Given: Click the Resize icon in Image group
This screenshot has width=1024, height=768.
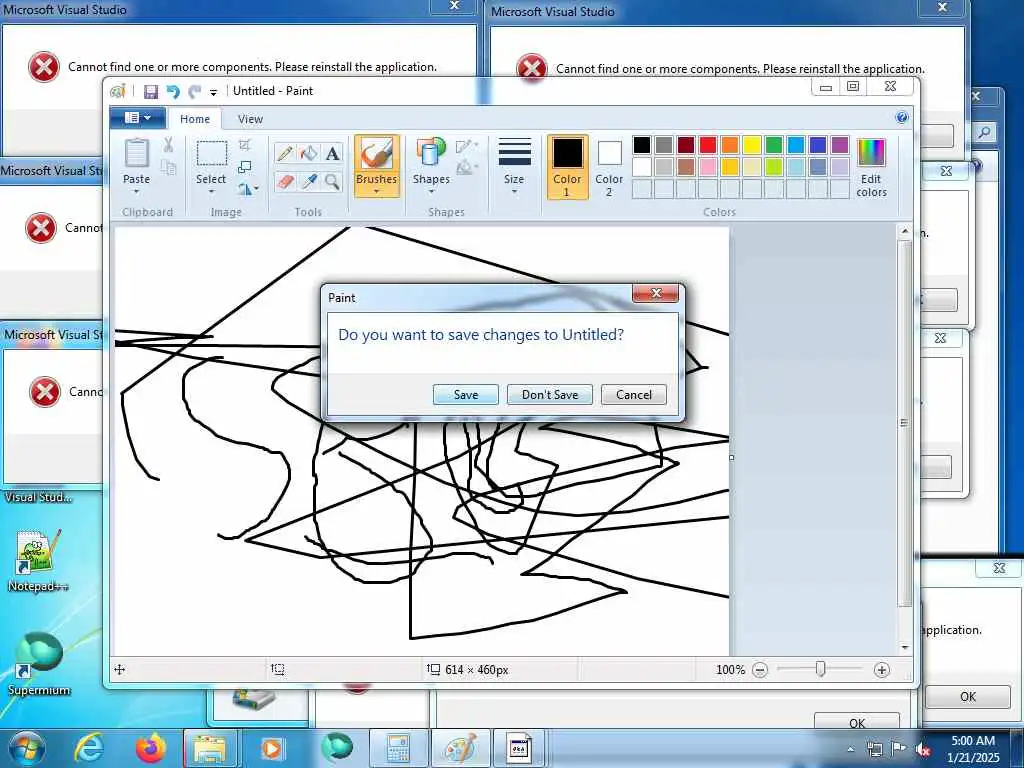Looking at the screenshot, I should (x=245, y=167).
